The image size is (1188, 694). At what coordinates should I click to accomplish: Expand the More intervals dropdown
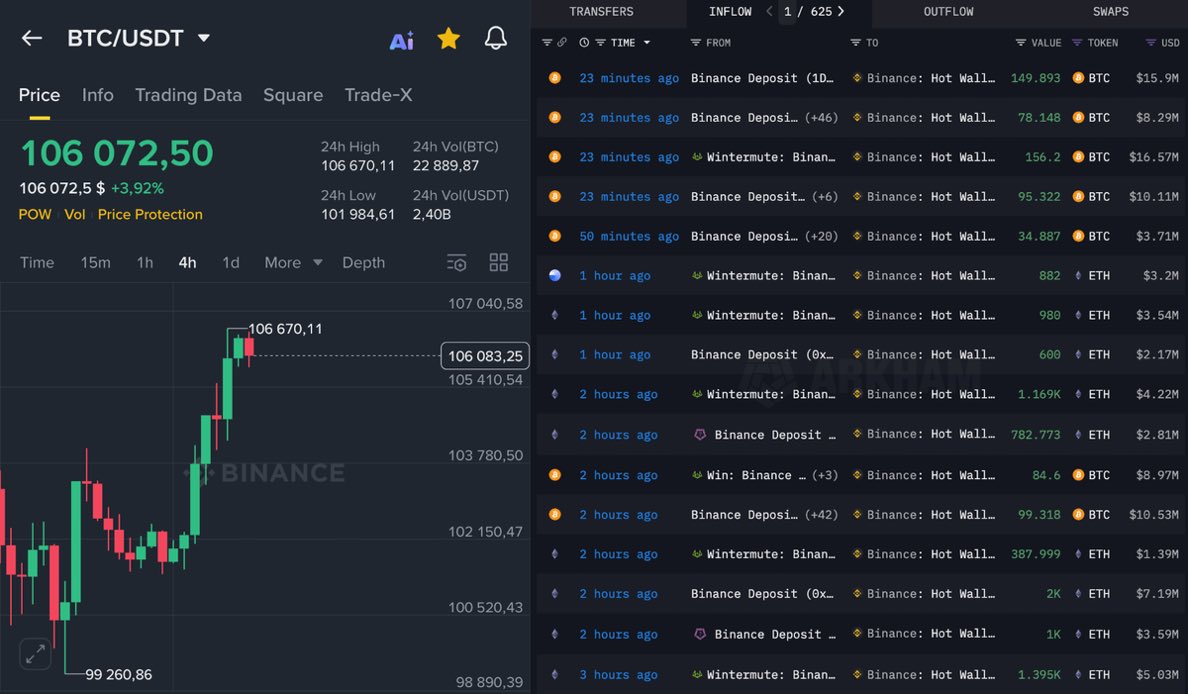(x=293, y=262)
